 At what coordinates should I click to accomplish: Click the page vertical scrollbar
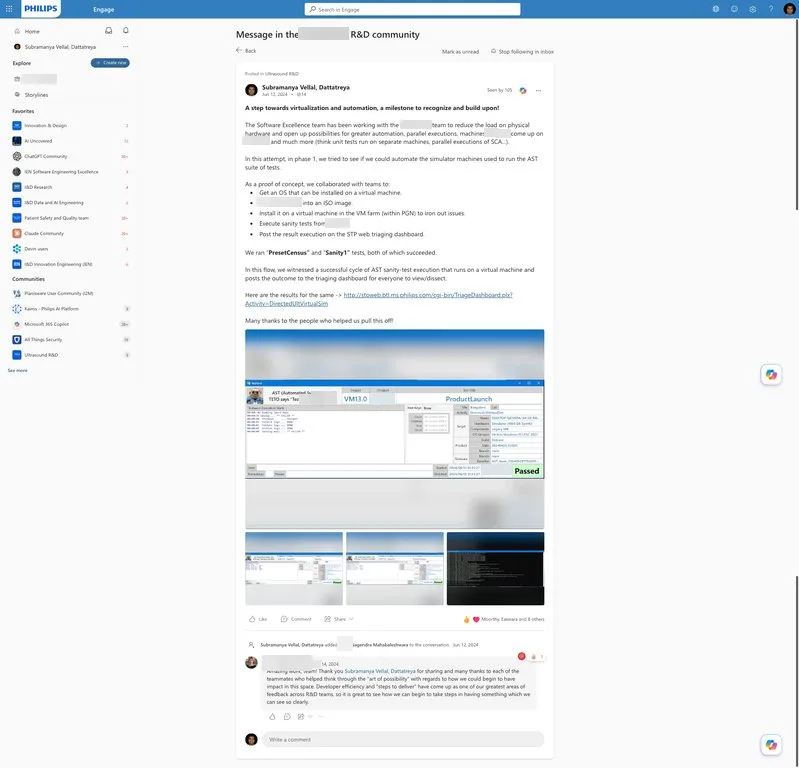(797, 116)
